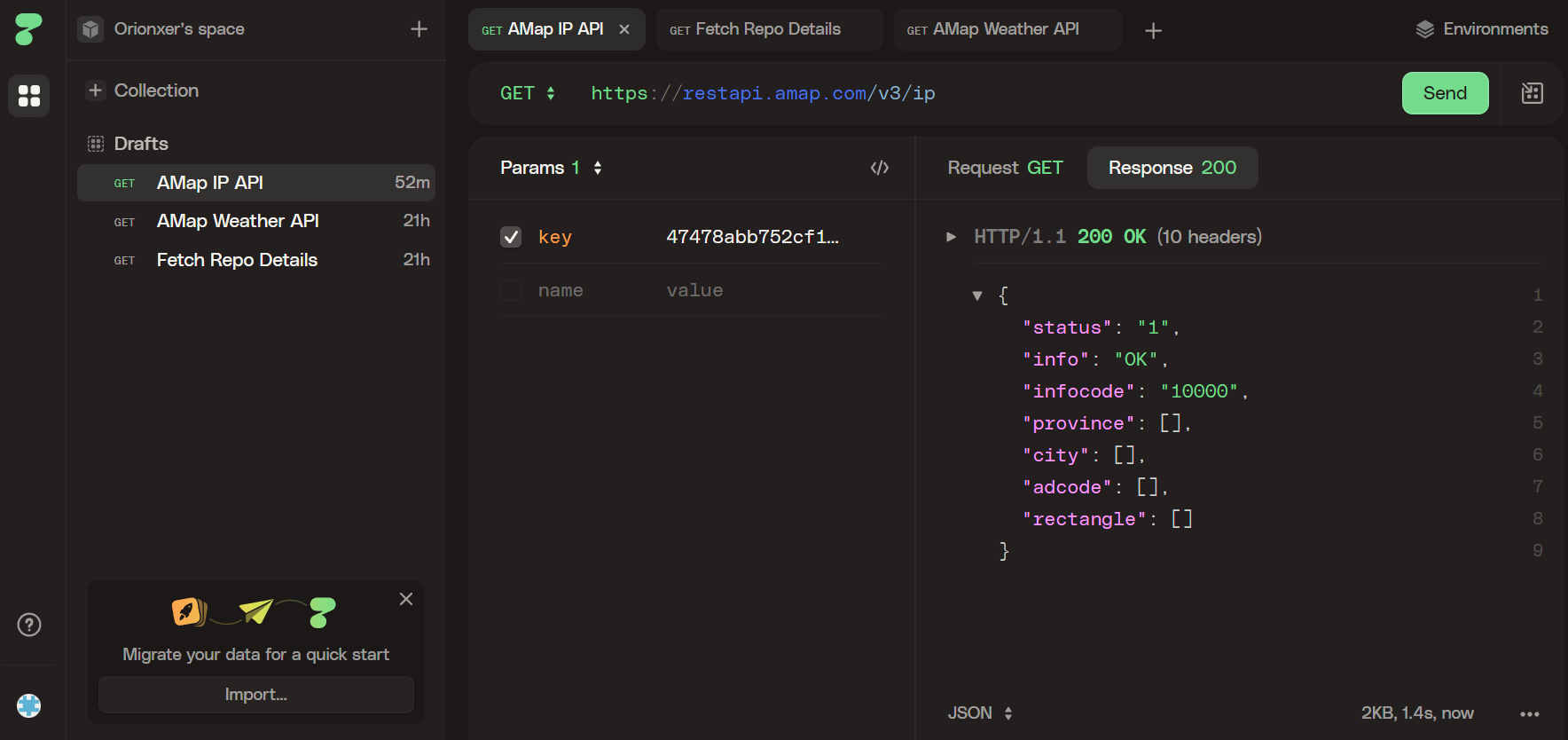Screen dimensions: 1568x740
Task: Open the JSON format dropdown
Action: (980, 713)
